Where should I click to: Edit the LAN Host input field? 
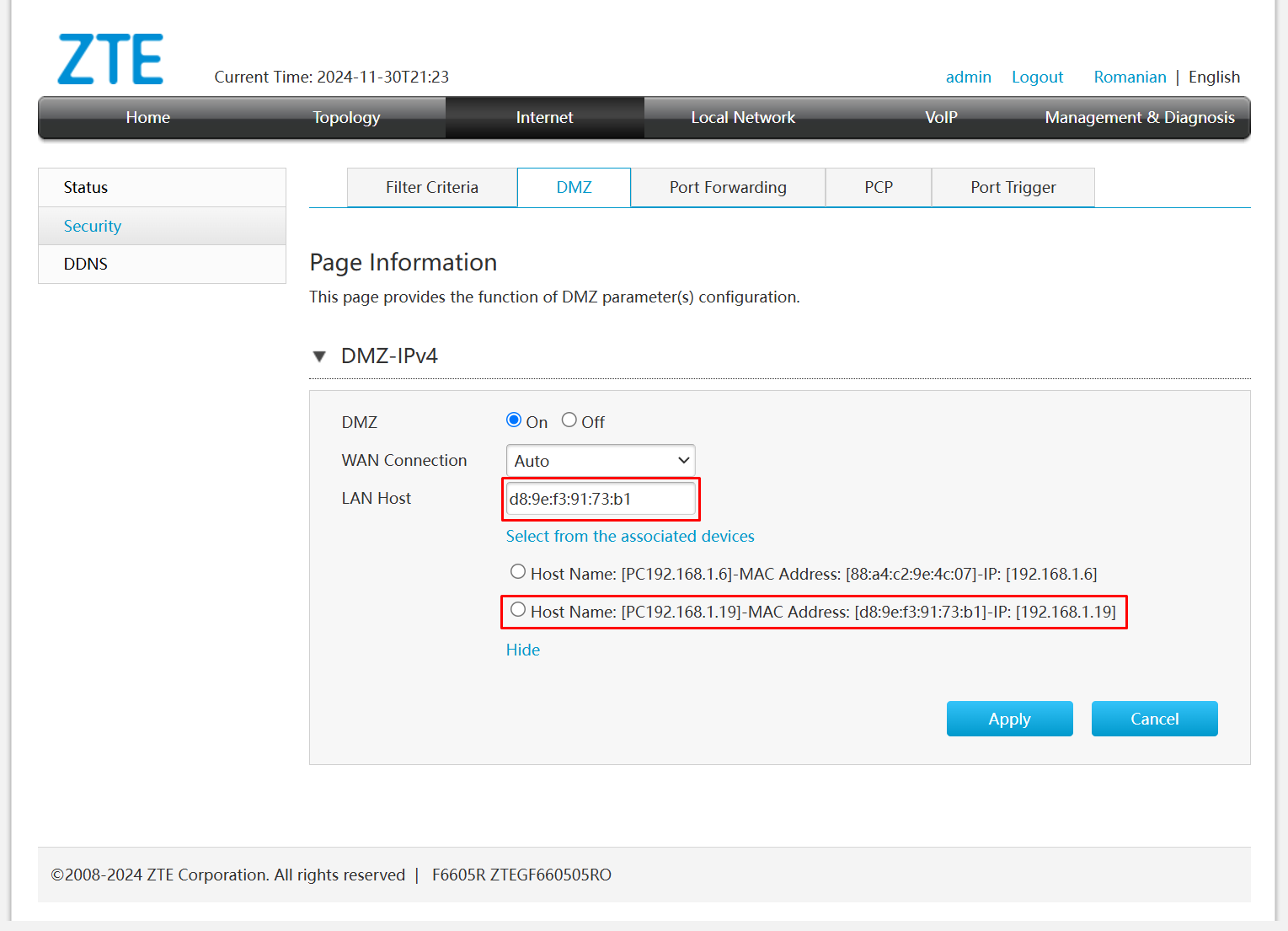coord(600,498)
